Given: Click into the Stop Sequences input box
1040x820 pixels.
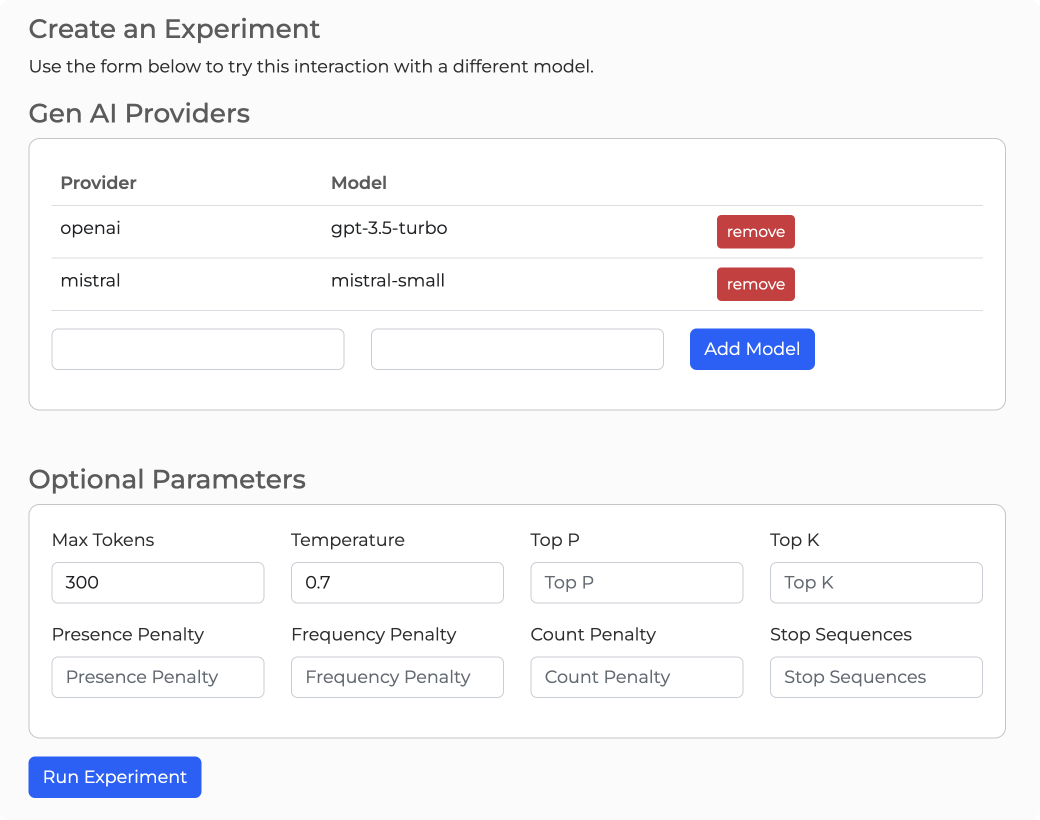Looking at the screenshot, I should coord(876,677).
